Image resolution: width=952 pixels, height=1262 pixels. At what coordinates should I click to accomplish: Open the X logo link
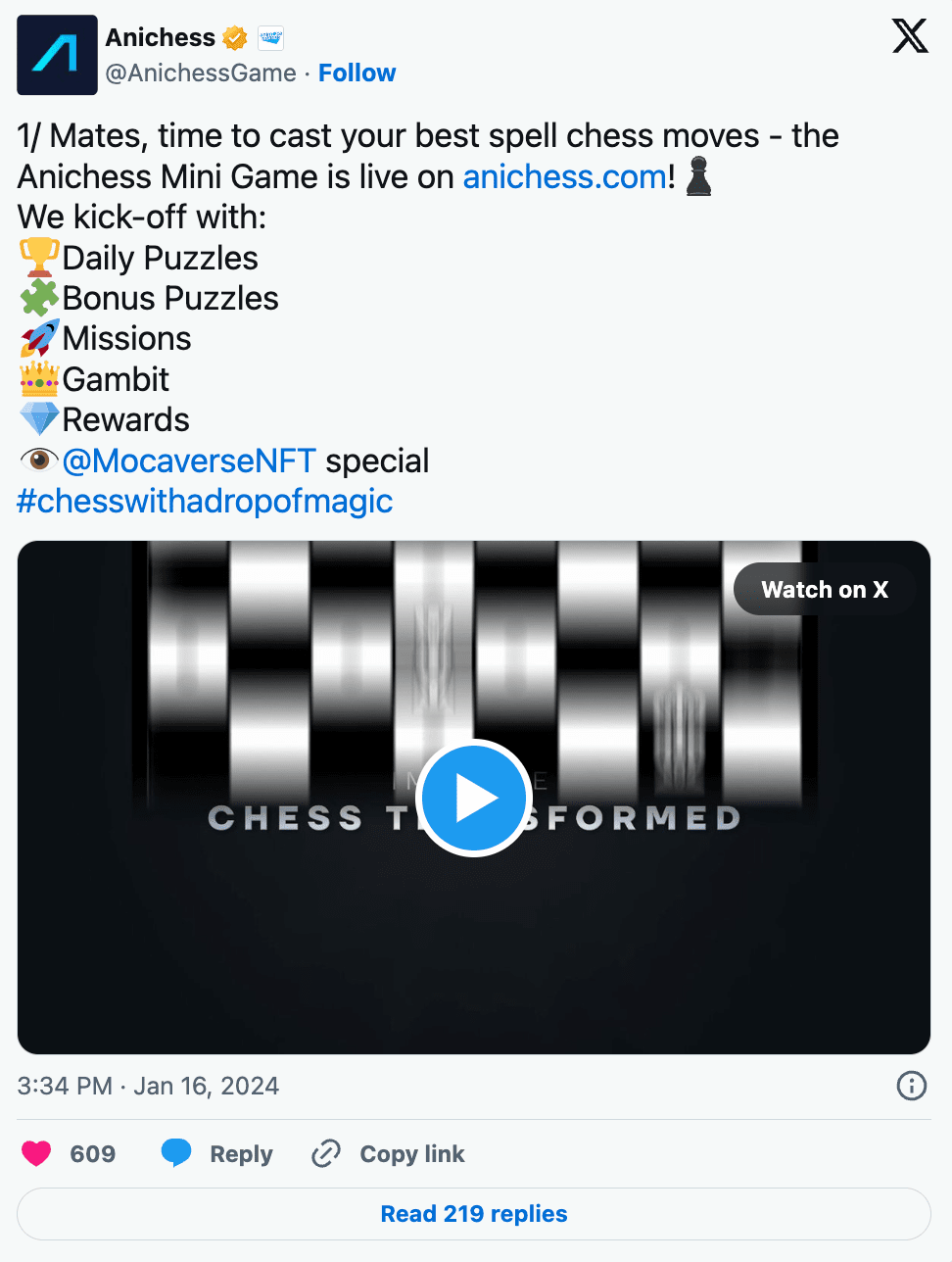click(910, 36)
